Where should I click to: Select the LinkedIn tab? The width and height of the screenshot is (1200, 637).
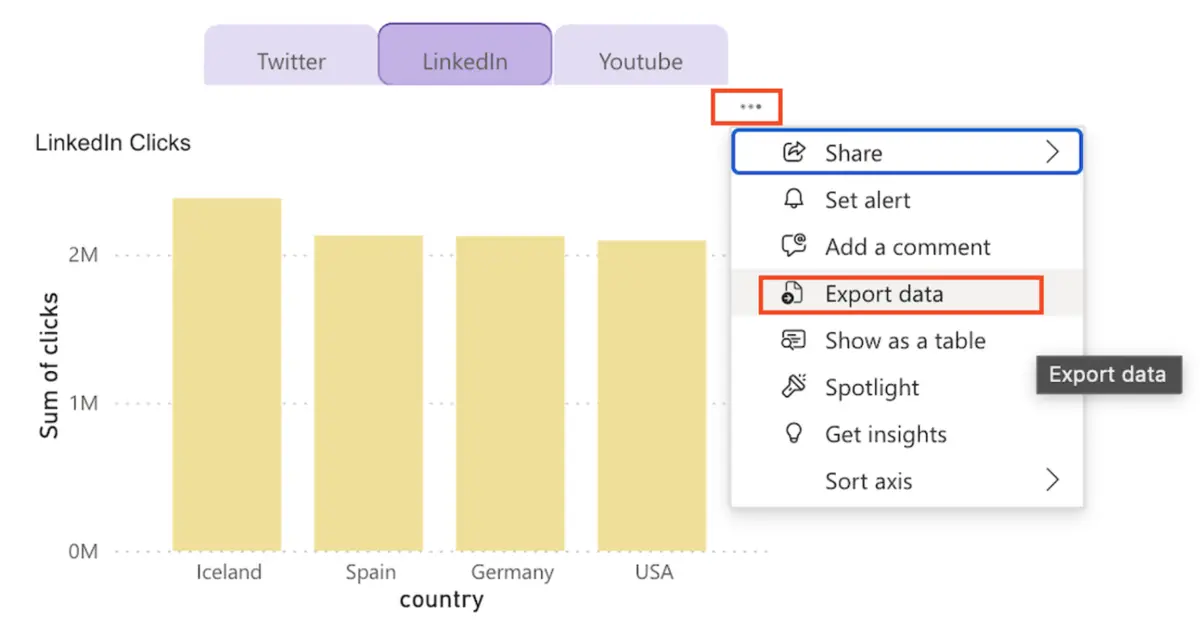[465, 55]
